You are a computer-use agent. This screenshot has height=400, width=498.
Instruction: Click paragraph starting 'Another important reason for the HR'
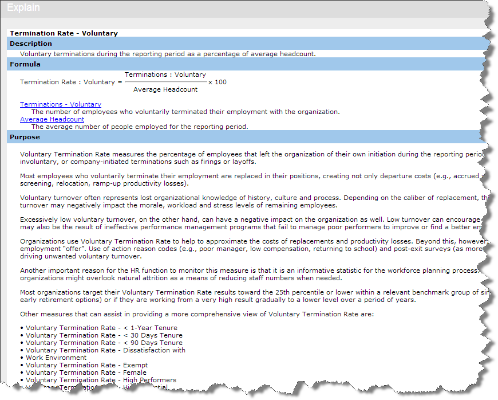(250, 274)
